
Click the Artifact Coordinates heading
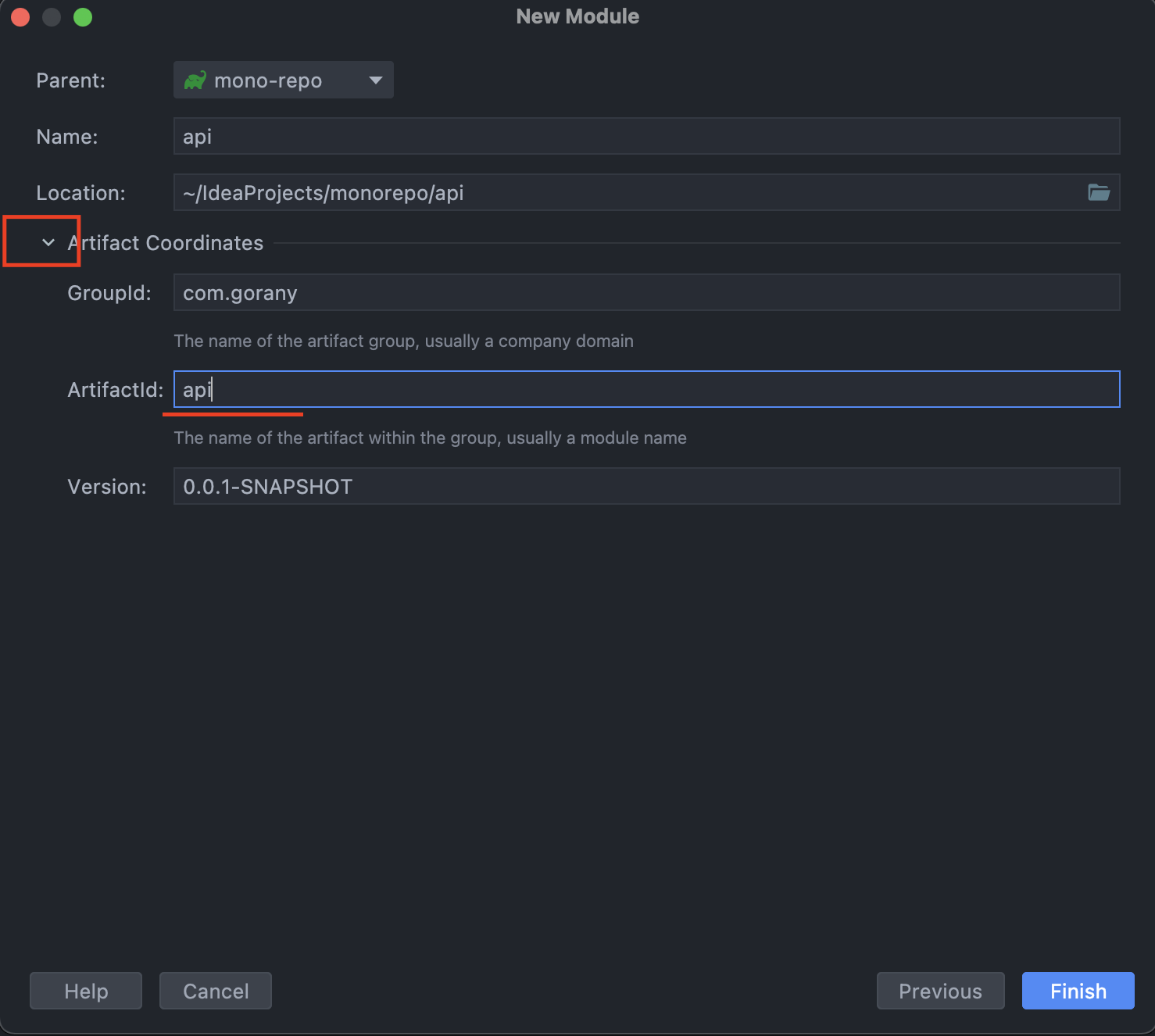[166, 243]
